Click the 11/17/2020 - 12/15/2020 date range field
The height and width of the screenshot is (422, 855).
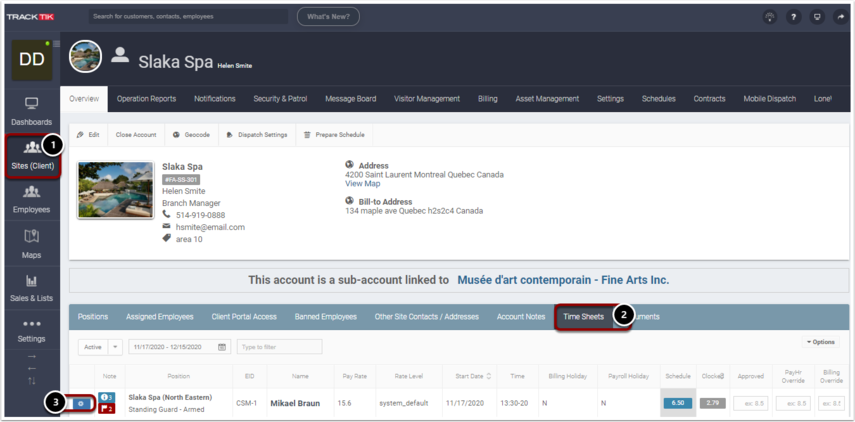tap(179, 347)
